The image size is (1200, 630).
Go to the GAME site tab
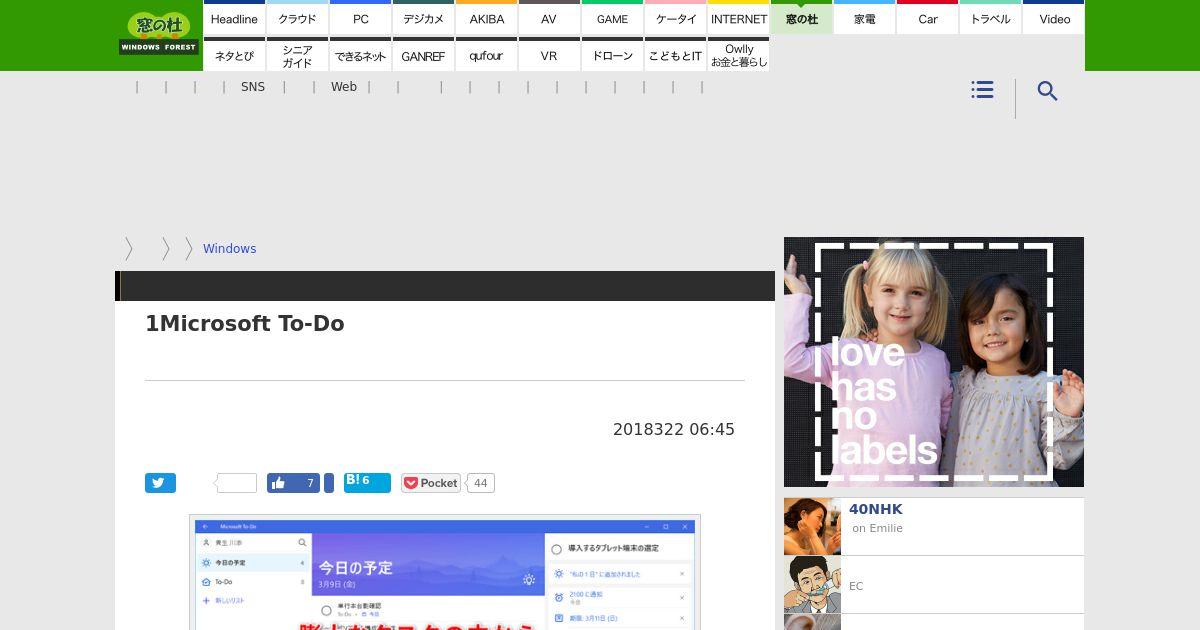tap(612, 18)
